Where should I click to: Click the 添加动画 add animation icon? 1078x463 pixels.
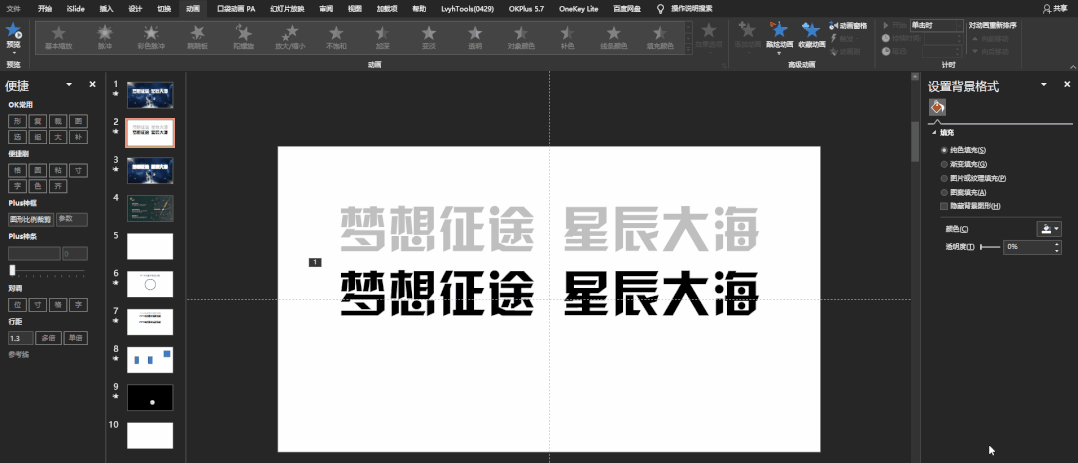click(x=747, y=30)
